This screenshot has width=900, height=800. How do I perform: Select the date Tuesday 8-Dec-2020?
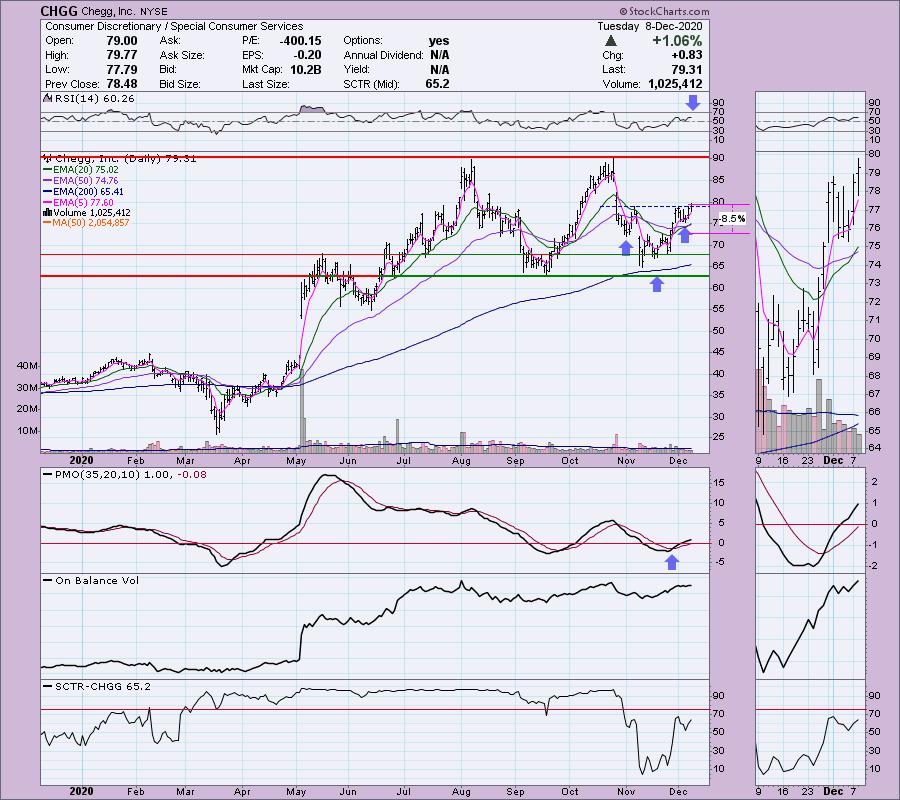point(649,26)
